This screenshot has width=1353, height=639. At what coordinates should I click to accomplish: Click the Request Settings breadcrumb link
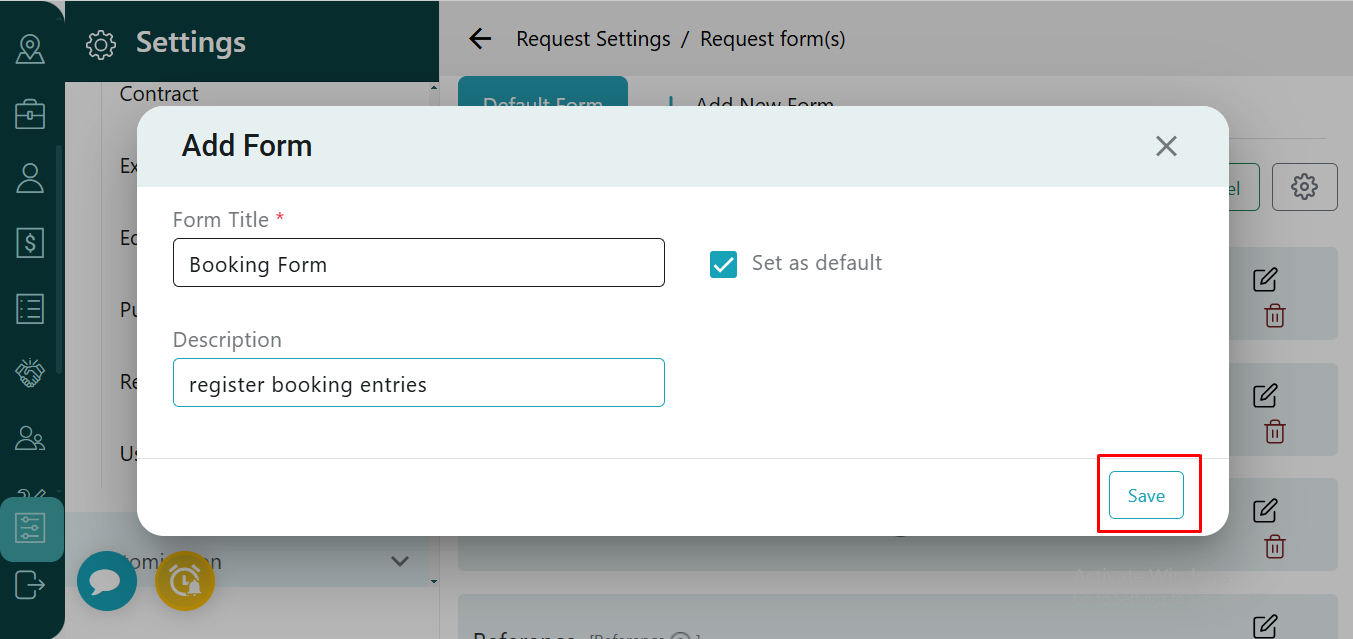(593, 39)
